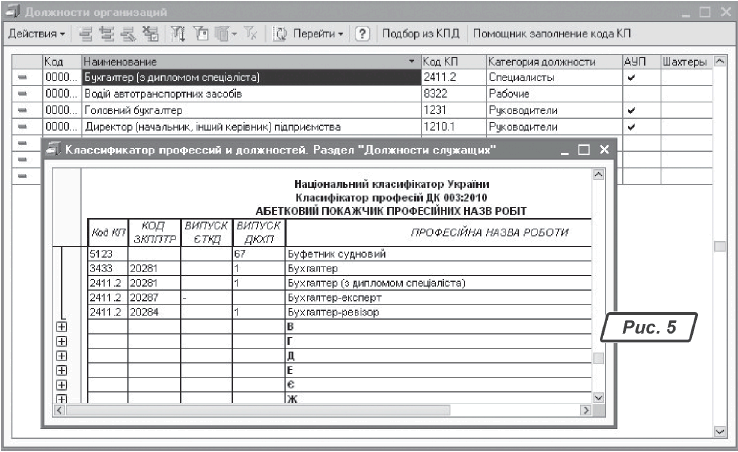
Task: Click the first filter funnel toolbar icon
Action: tap(173, 34)
